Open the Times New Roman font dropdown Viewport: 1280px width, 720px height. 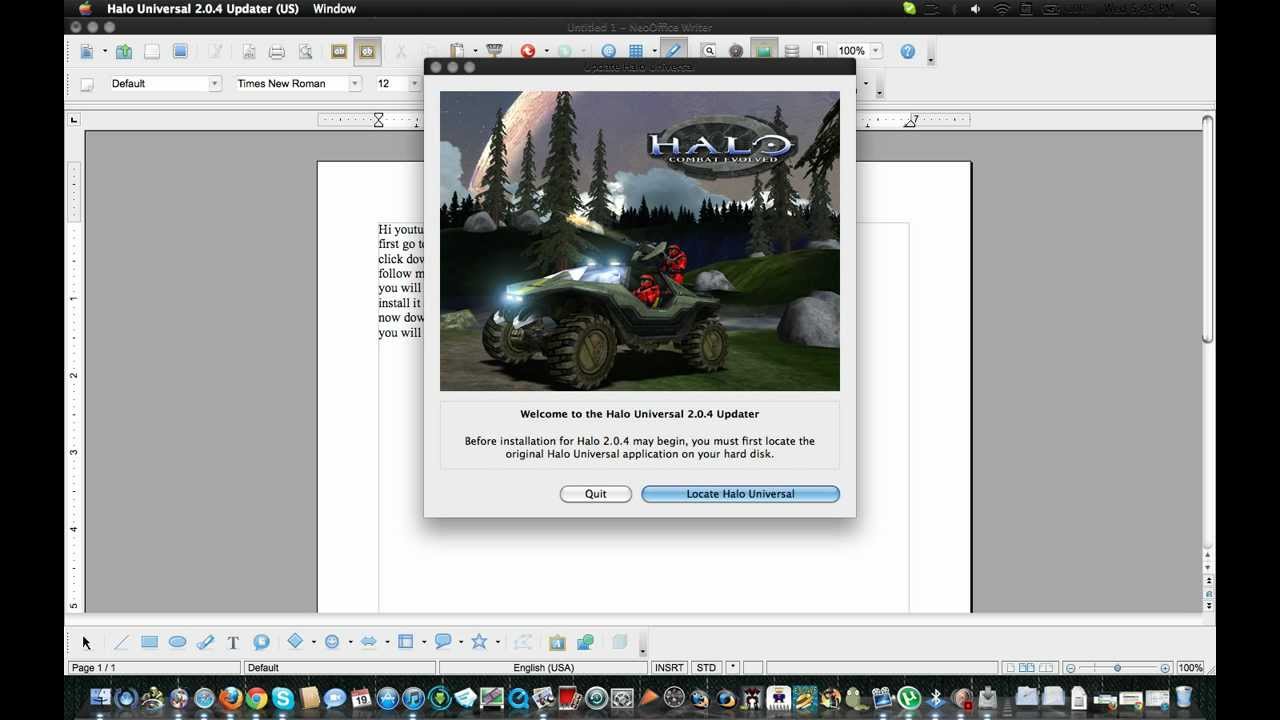354,84
